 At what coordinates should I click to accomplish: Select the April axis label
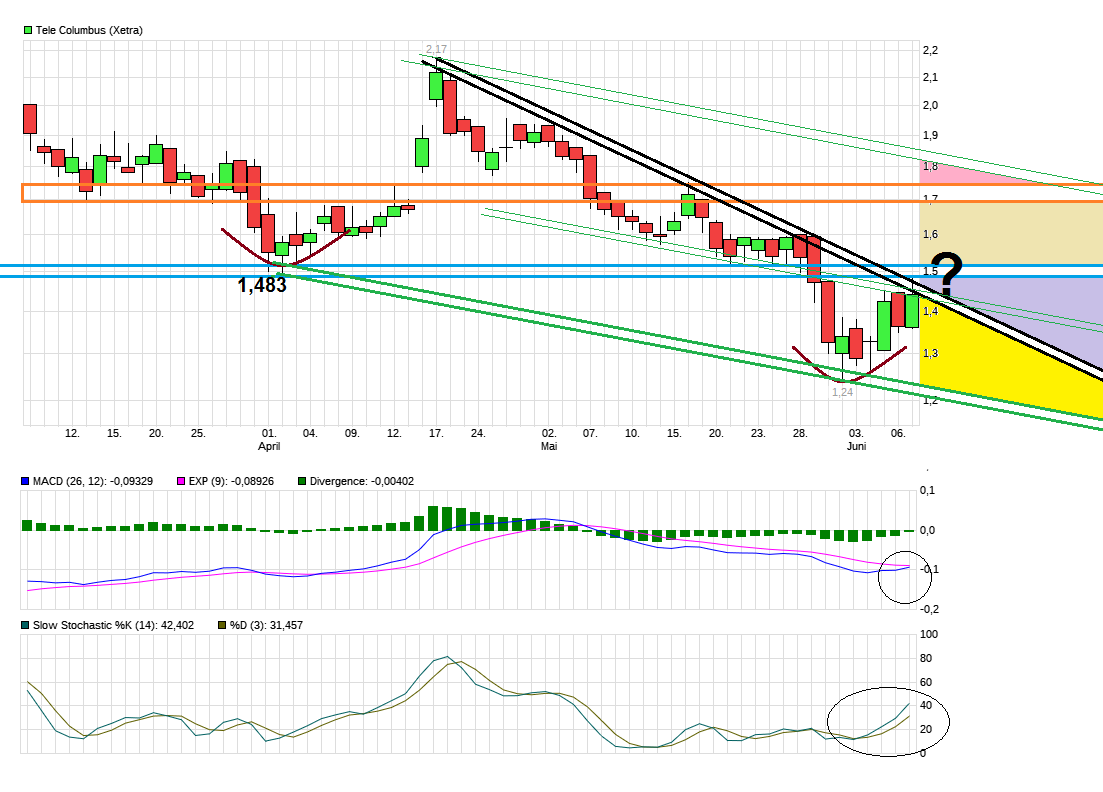(x=269, y=446)
